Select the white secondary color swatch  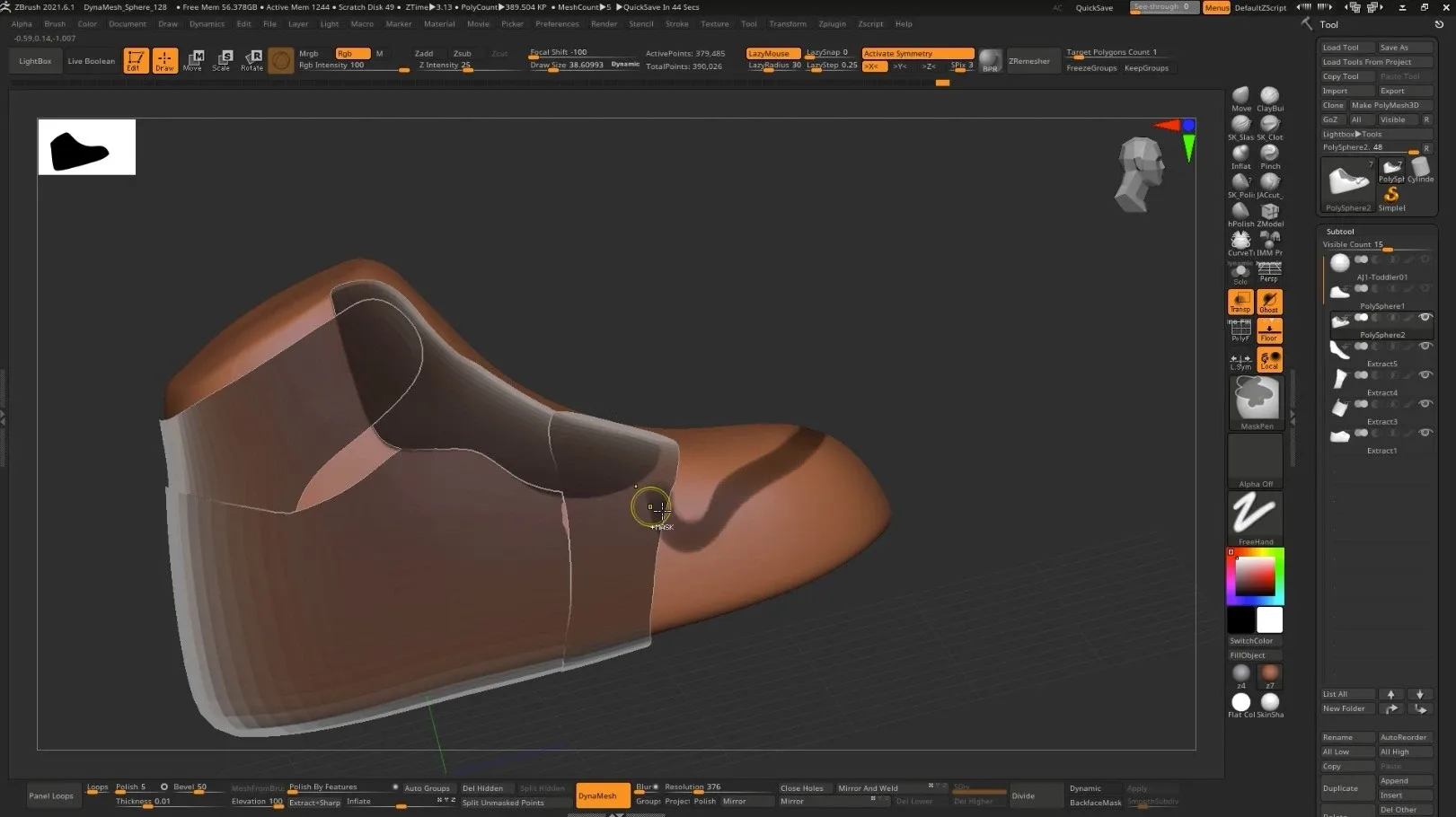[1270, 619]
